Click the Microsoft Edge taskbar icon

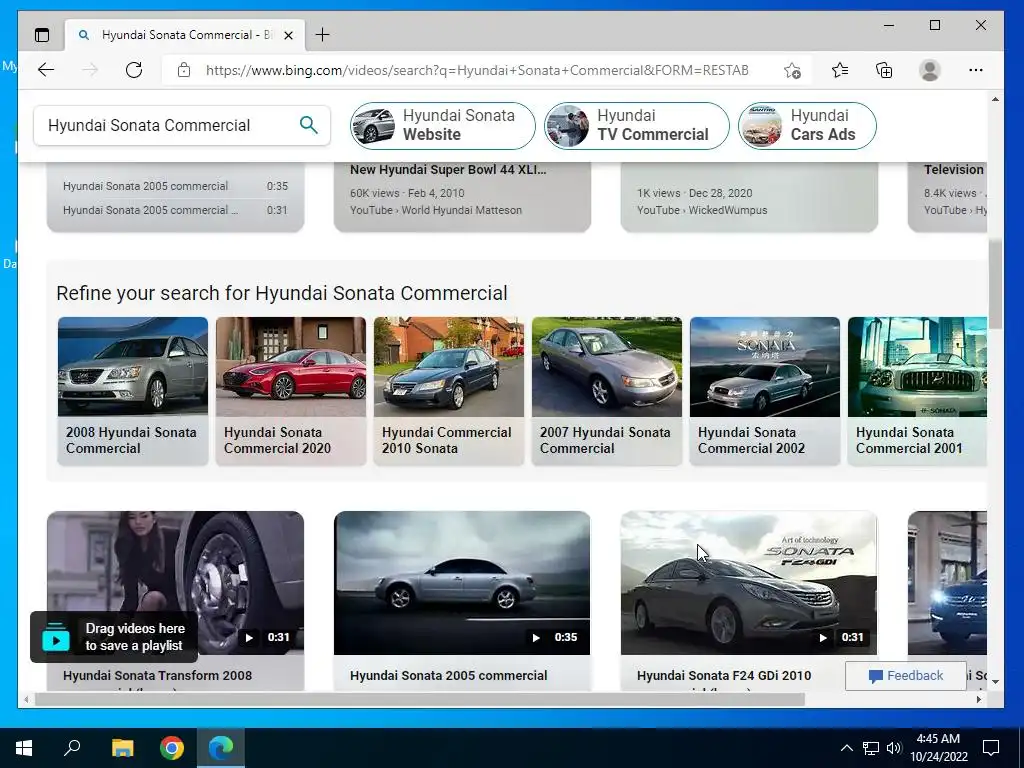pos(221,748)
